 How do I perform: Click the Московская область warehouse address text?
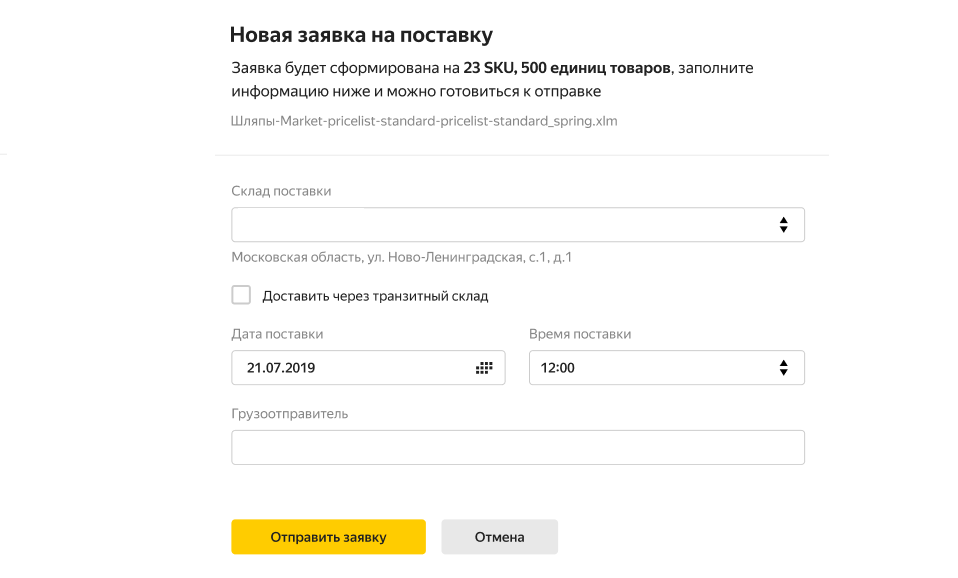[x=401, y=257]
